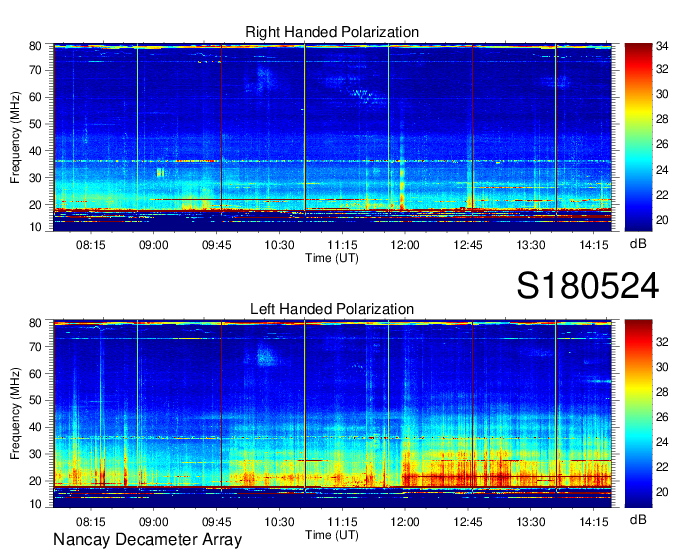Click the Left Handed plot color bar
This screenshot has height=552, width=680.
[x=638, y=414]
